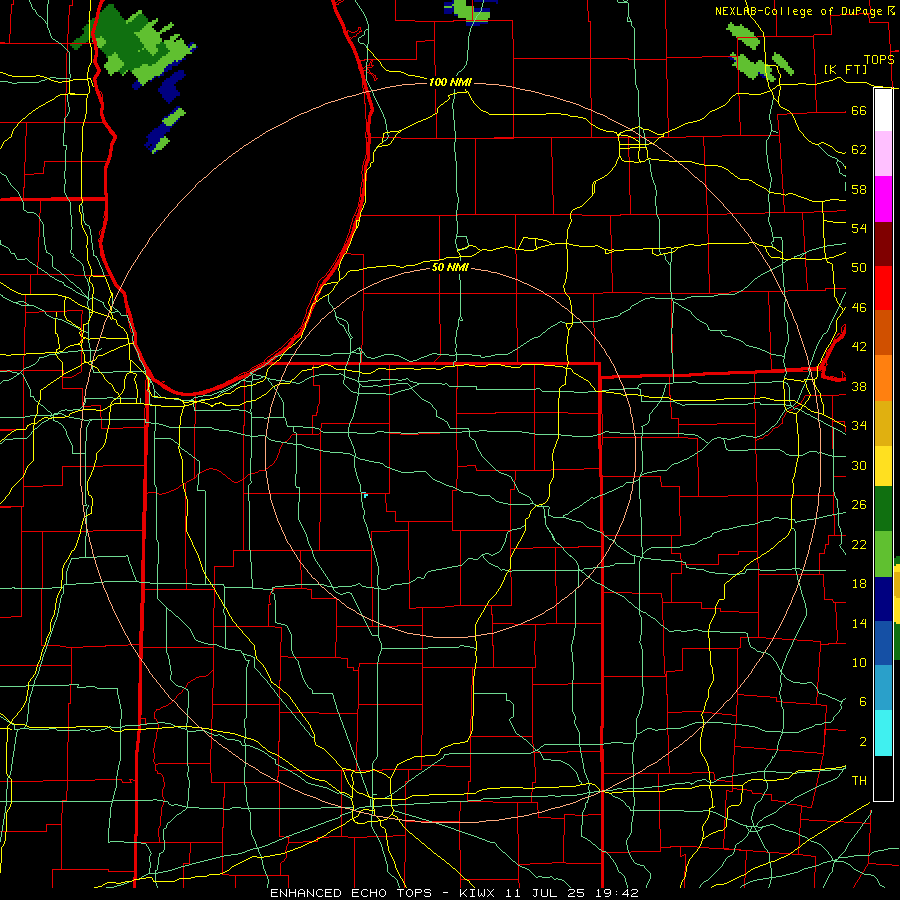Click the magenta swatch on the tops scale
900x900 pixels.
(x=883, y=199)
